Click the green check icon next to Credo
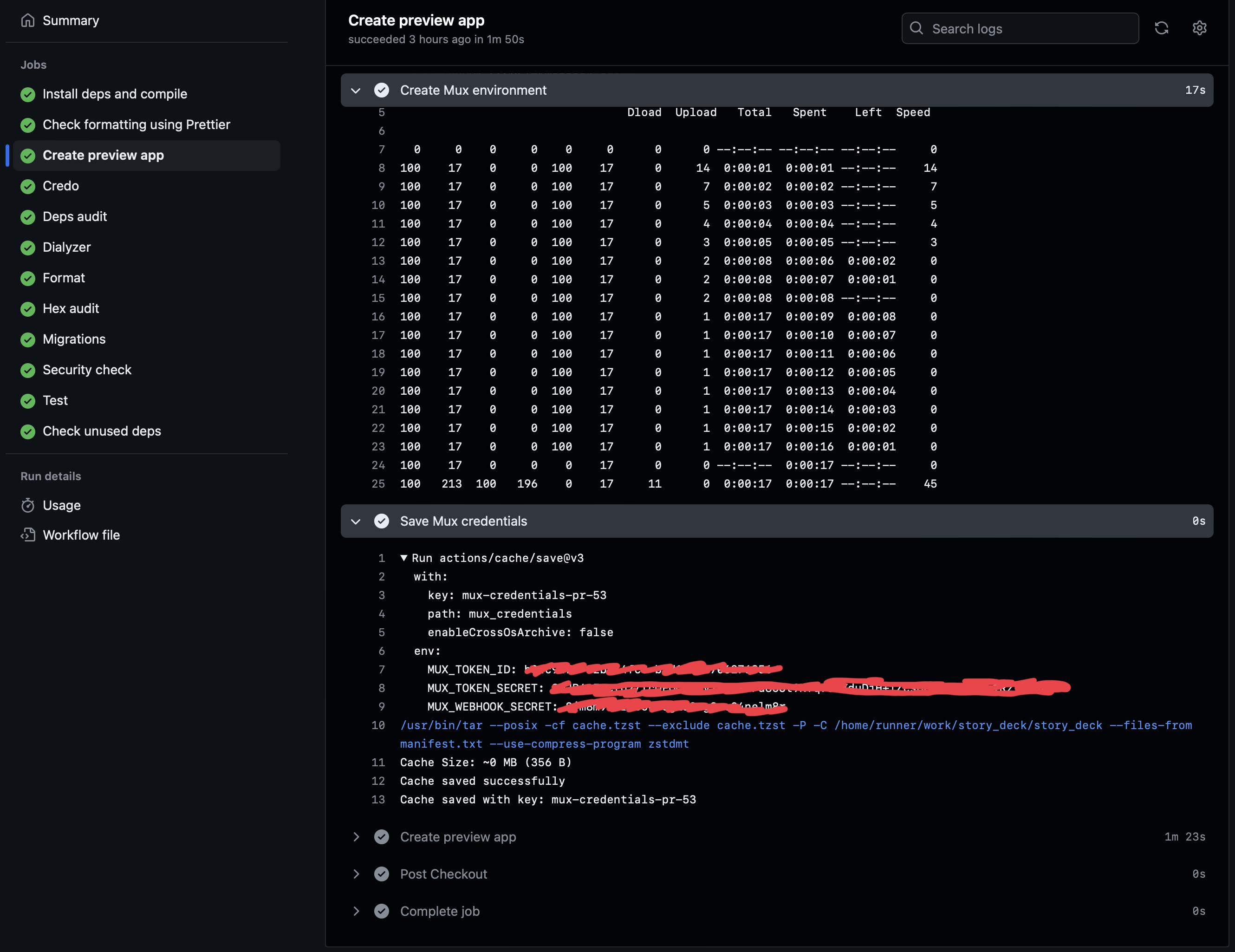 point(28,186)
